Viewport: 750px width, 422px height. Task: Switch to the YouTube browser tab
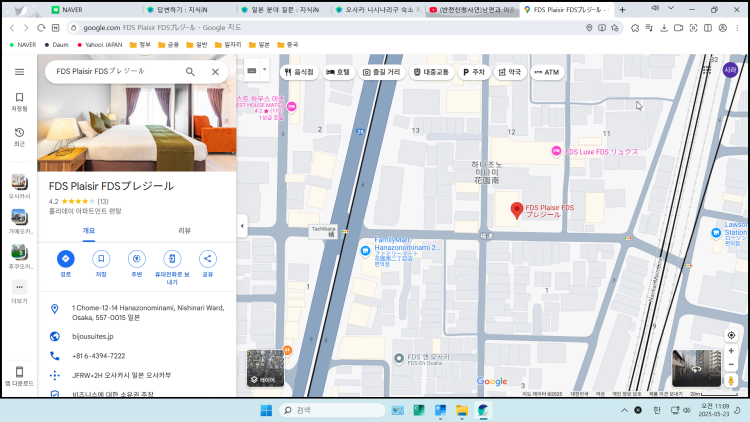pos(472,10)
